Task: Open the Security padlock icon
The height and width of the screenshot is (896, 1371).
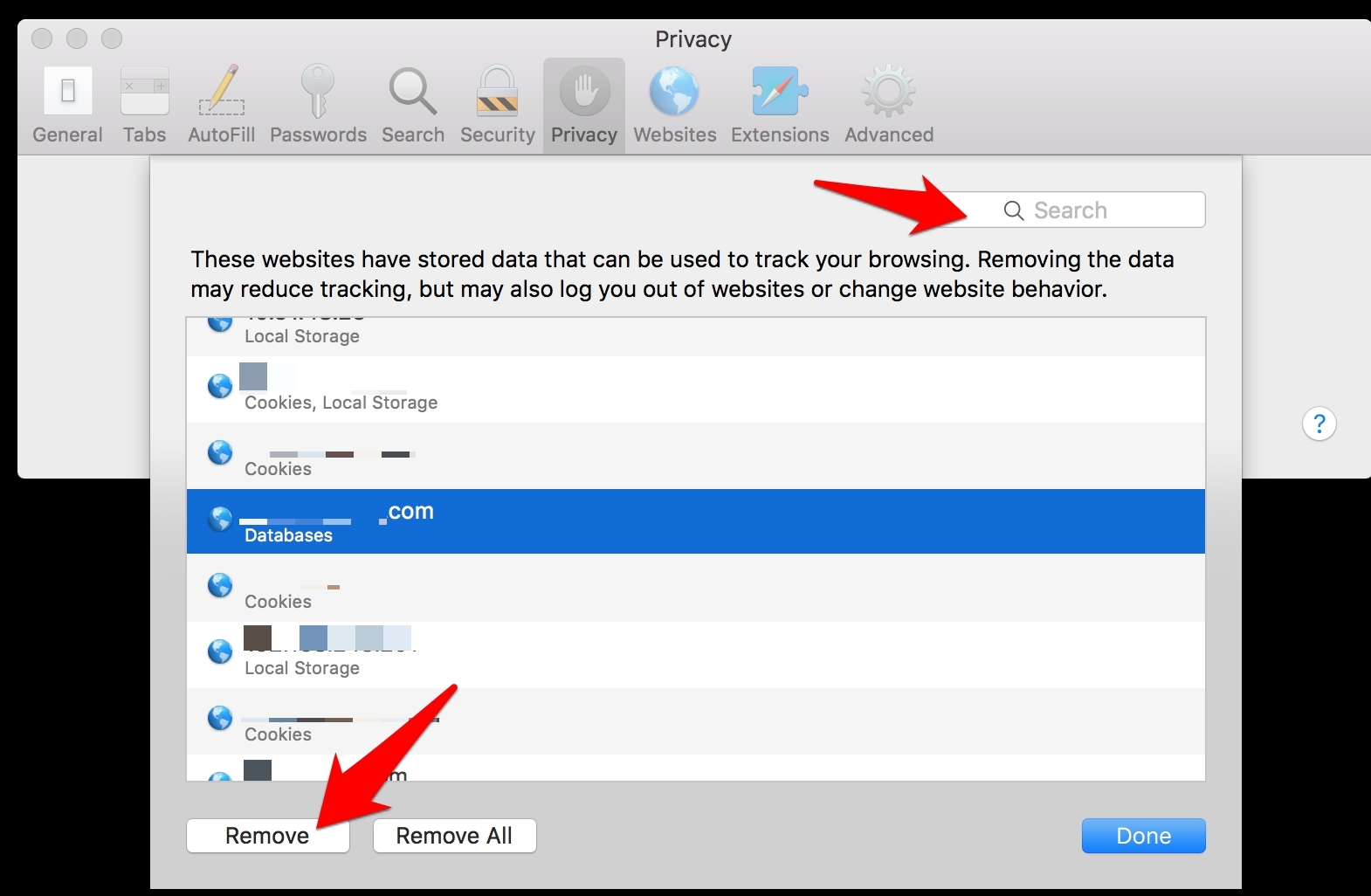Action: (497, 91)
